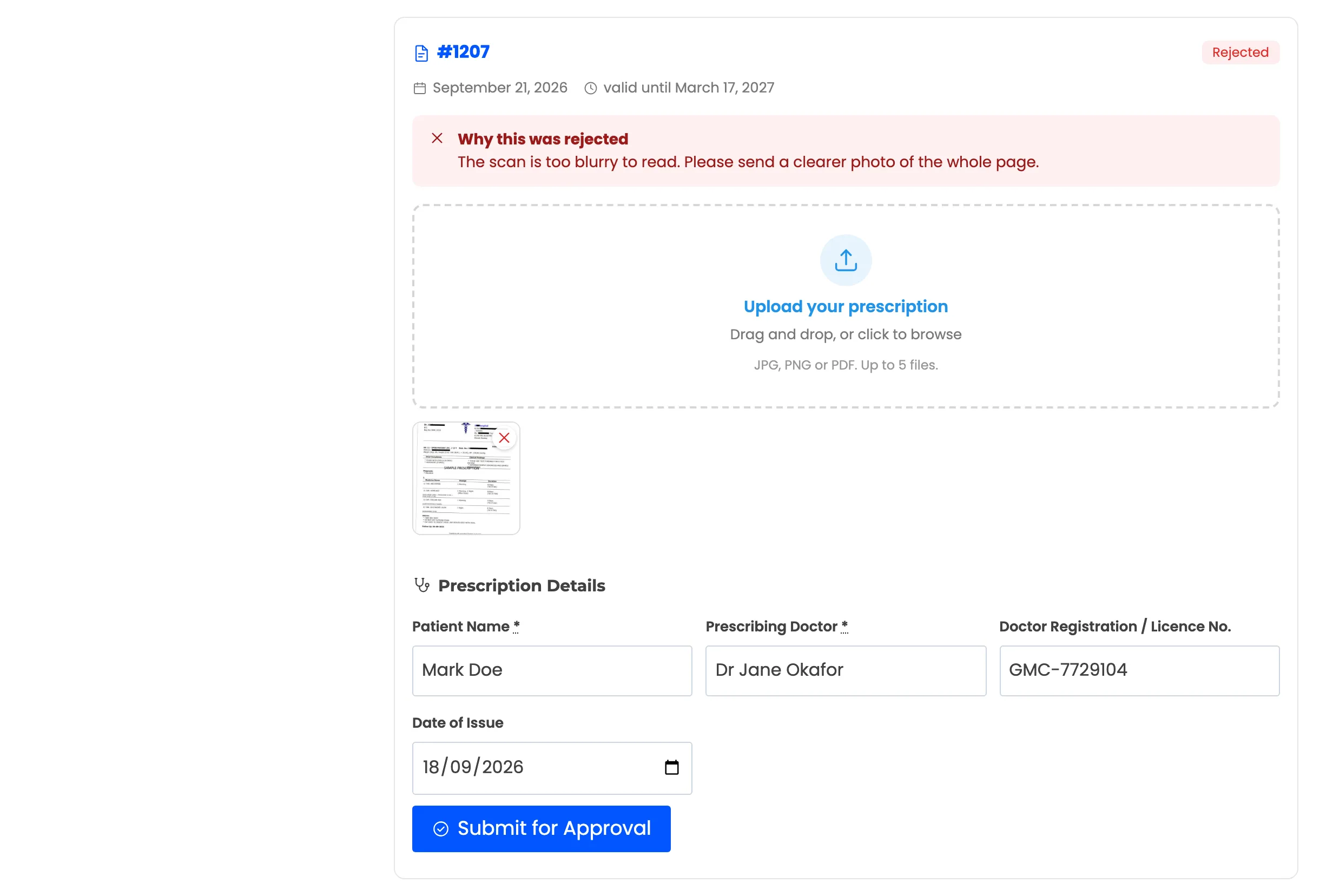Remove the uploaded prescription thumbnail
The width and height of the screenshot is (1333, 896).
click(x=503, y=438)
